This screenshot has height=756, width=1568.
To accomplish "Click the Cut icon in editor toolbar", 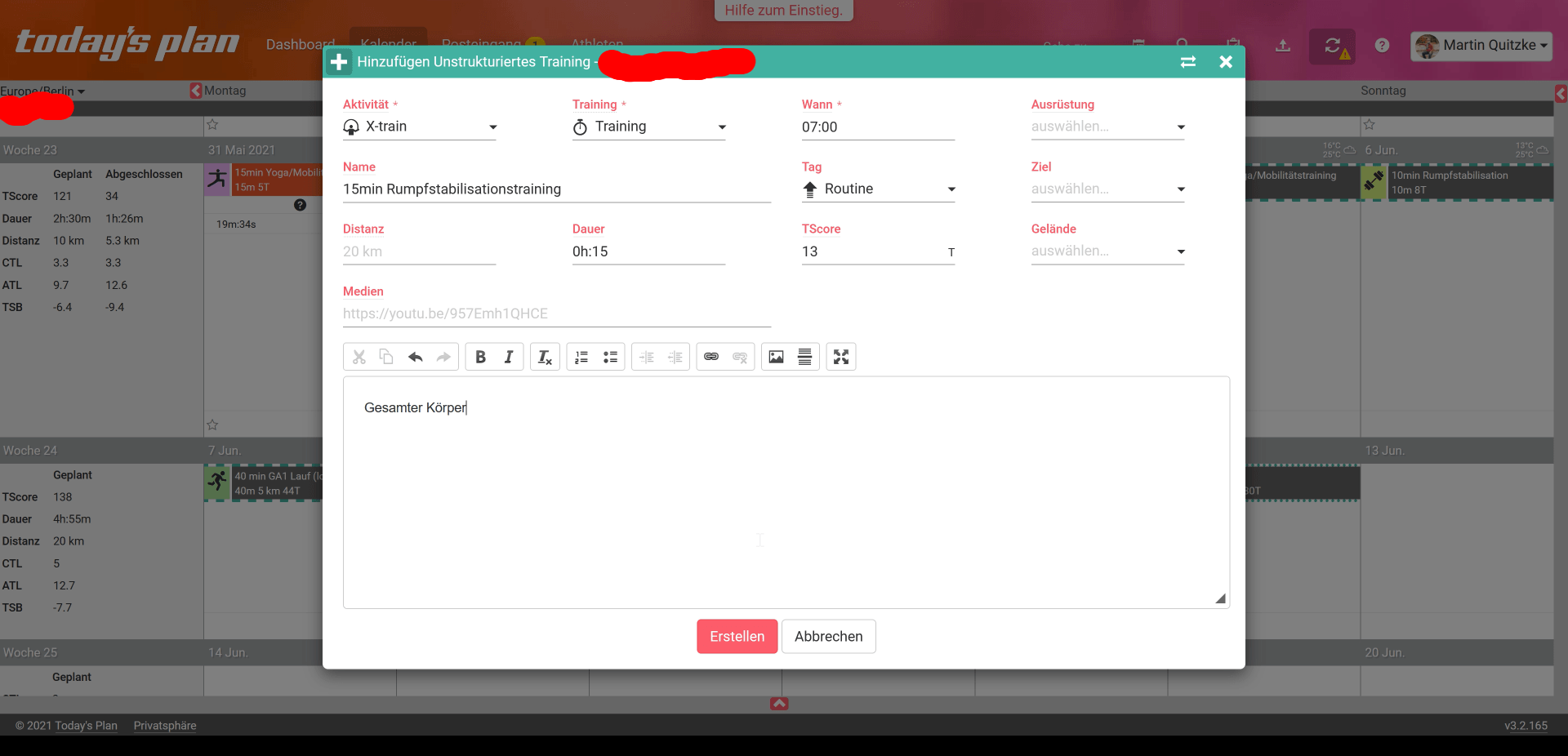I will tap(359, 357).
